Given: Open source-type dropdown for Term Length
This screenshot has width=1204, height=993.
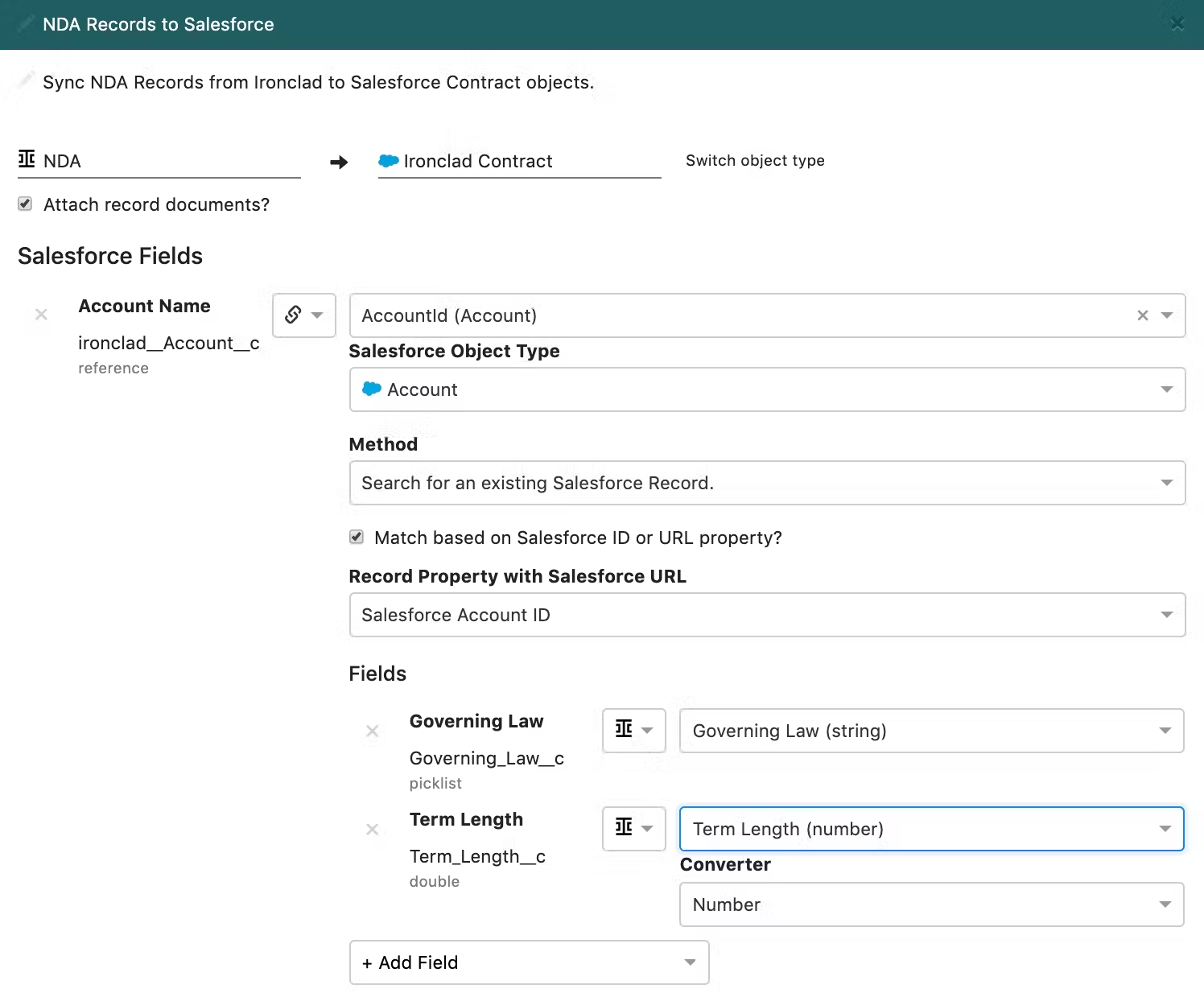Looking at the screenshot, I should click(634, 829).
